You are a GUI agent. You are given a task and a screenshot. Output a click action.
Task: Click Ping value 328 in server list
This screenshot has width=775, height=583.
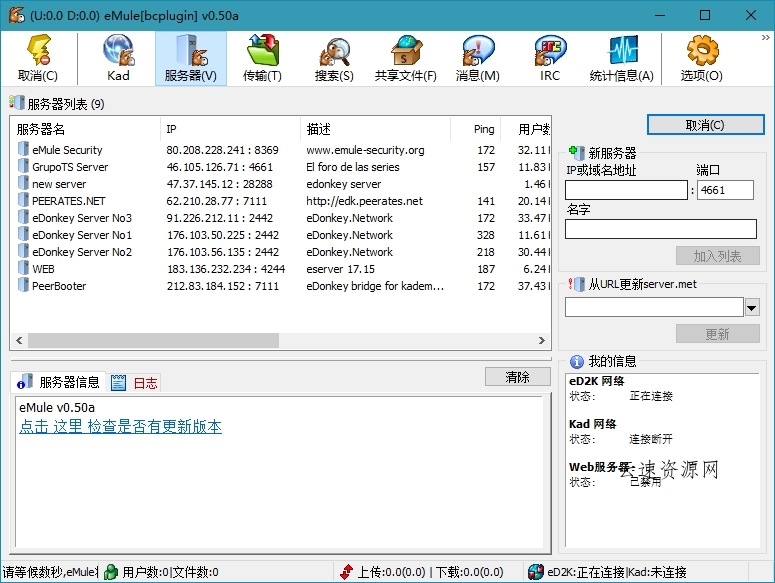[x=485, y=235]
